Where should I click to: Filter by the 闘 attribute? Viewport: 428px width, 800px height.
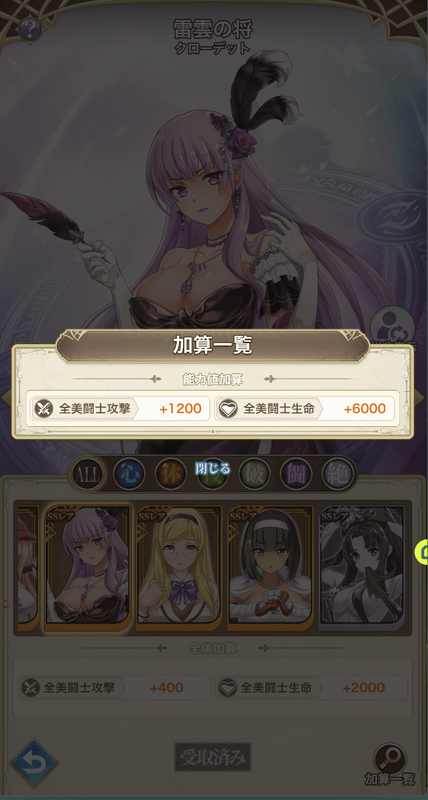pos(296,473)
